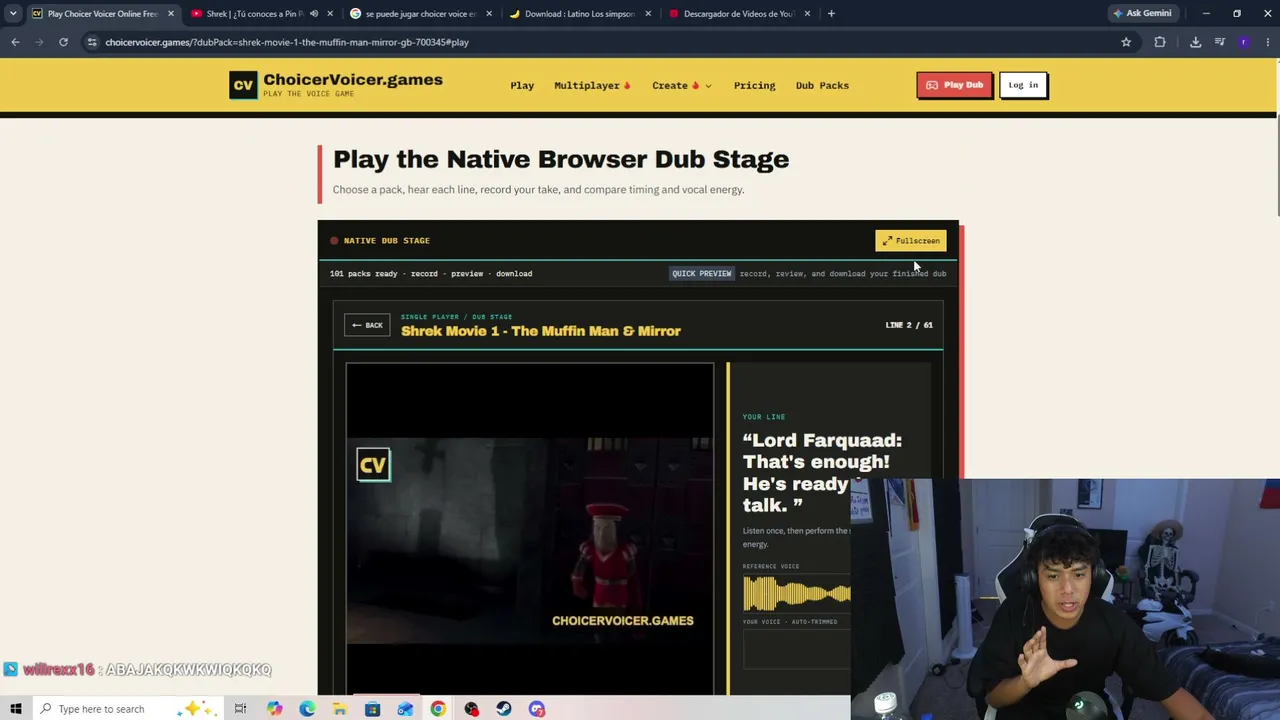The height and width of the screenshot is (720, 1280).
Task: Close the Shrek YouTube tab
Action: click(x=330, y=14)
